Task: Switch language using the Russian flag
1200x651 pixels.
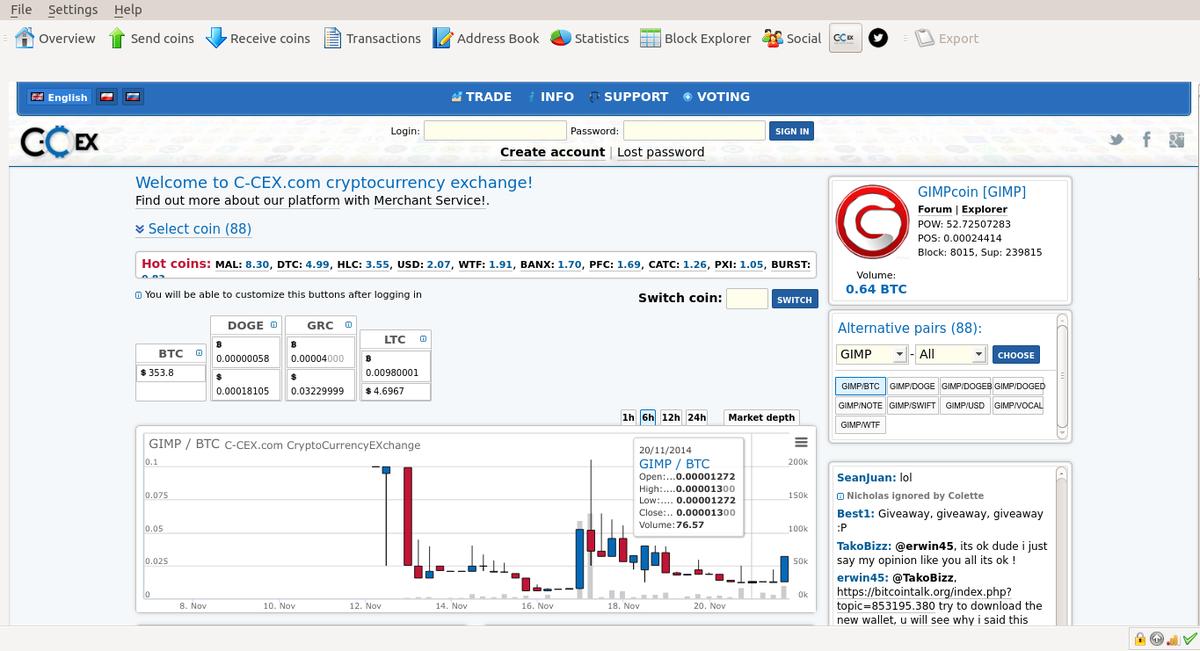Action: point(132,97)
